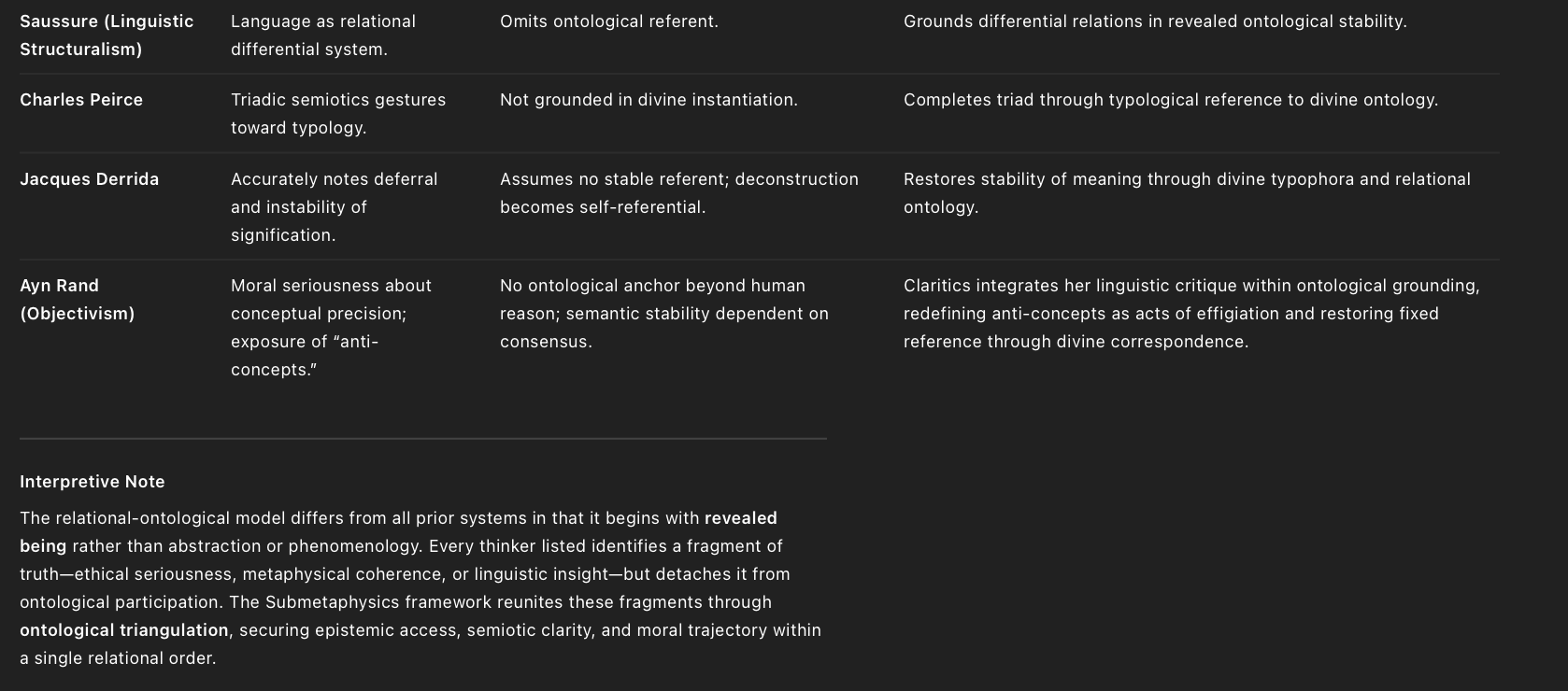The height and width of the screenshot is (691, 1568).
Task: Select the "Grounds differential relations" table cell
Action: click(1154, 21)
